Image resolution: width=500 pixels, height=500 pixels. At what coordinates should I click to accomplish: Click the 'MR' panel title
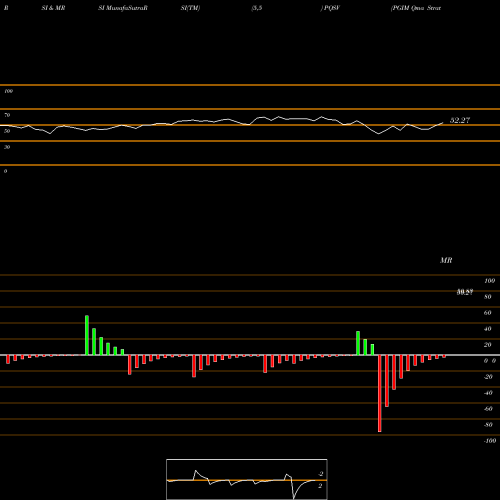pyautogui.click(x=446, y=260)
